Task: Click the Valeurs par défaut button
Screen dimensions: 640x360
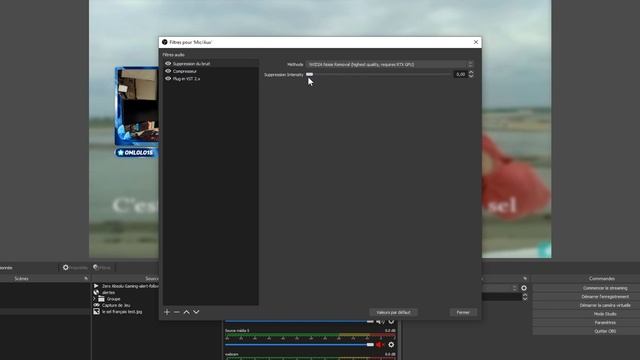Action: [x=393, y=312]
